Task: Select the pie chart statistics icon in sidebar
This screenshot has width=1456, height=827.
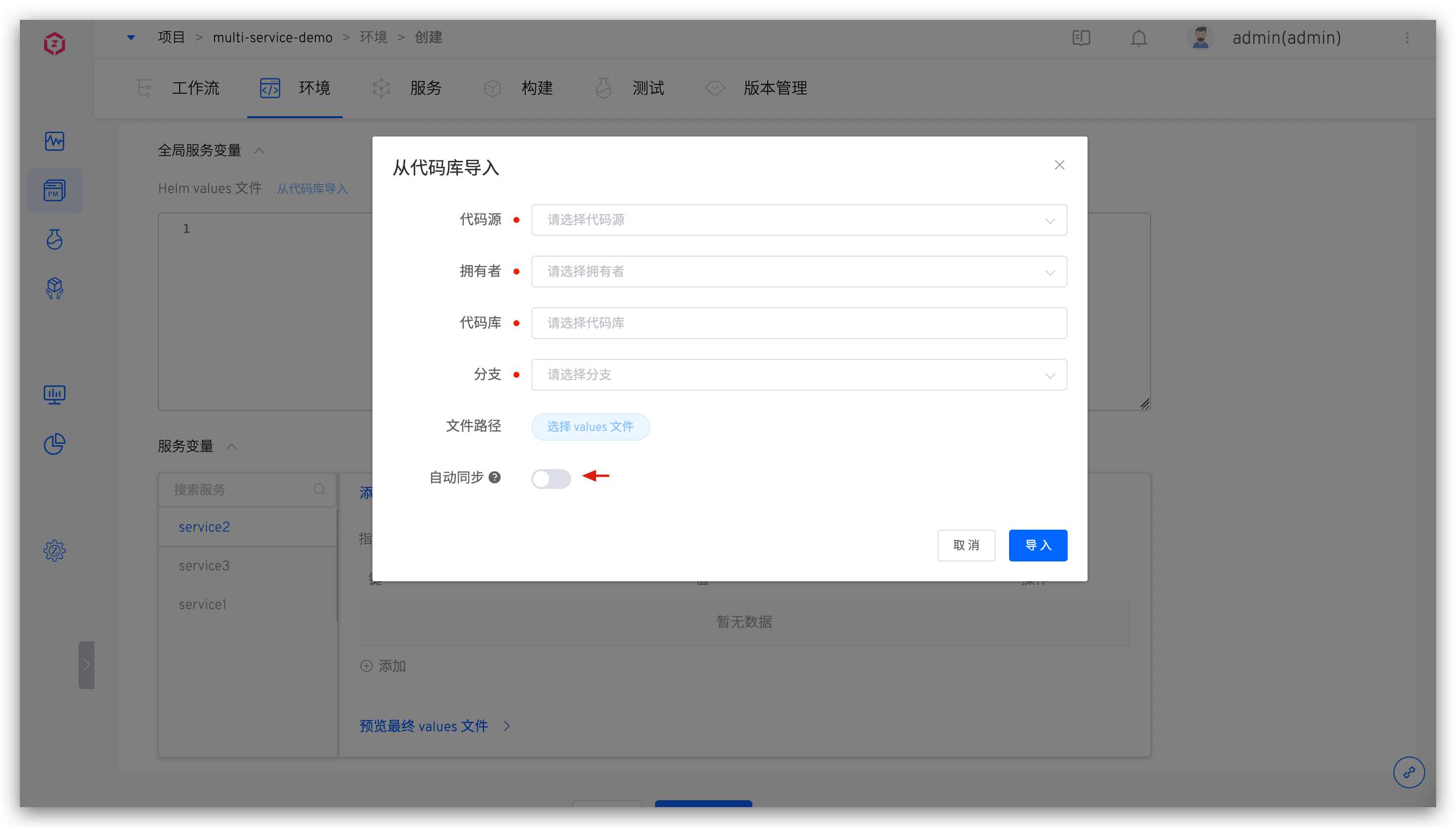Action: (54, 444)
